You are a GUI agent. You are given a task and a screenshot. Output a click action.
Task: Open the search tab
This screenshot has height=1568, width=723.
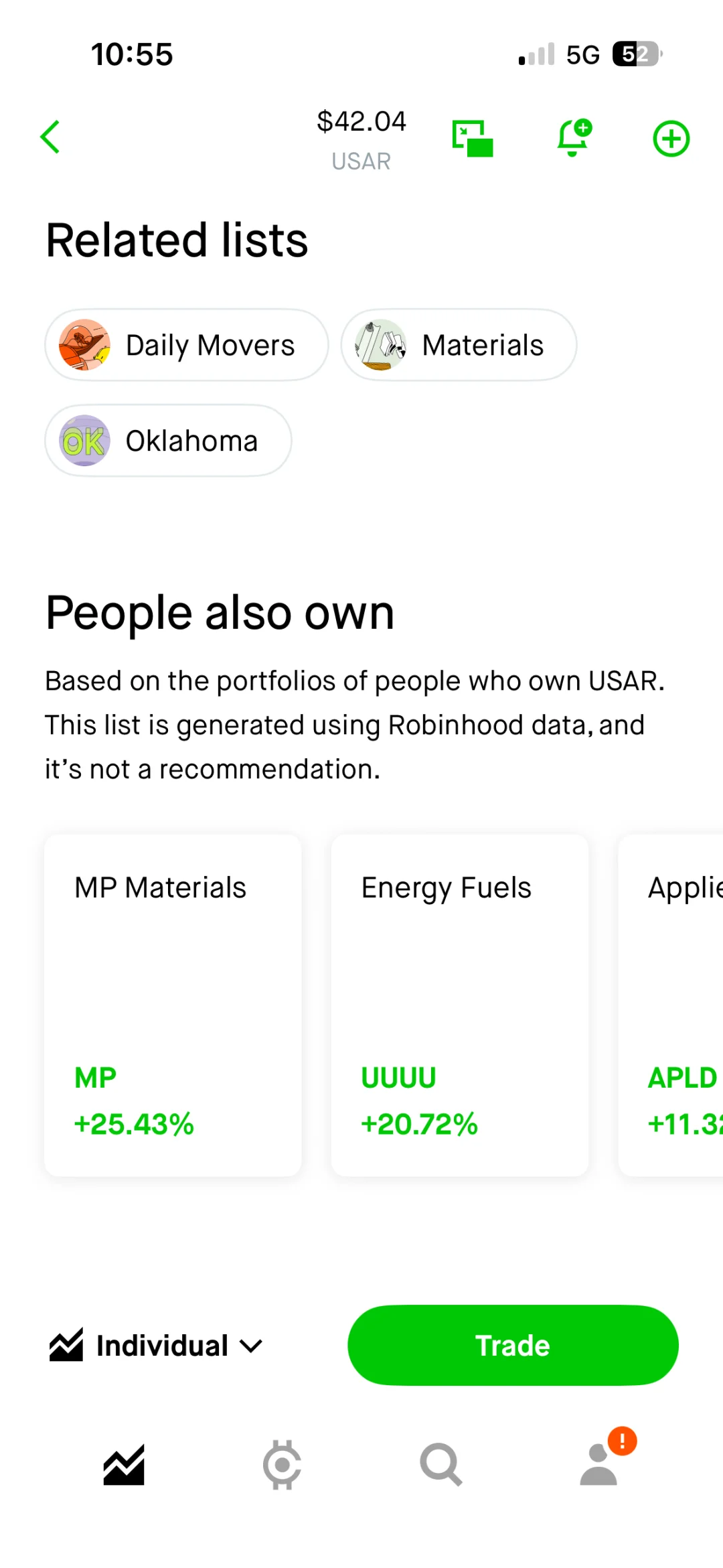click(x=441, y=1465)
